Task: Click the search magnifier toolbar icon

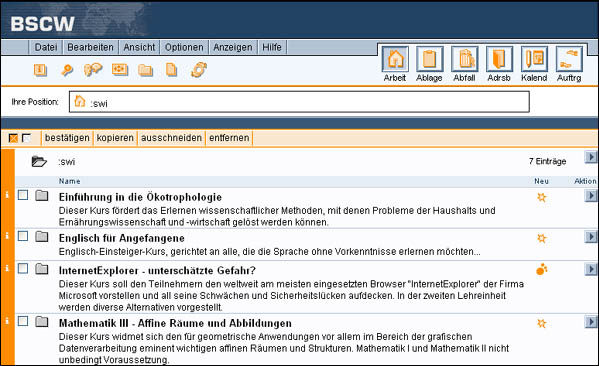Action: (67, 70)
